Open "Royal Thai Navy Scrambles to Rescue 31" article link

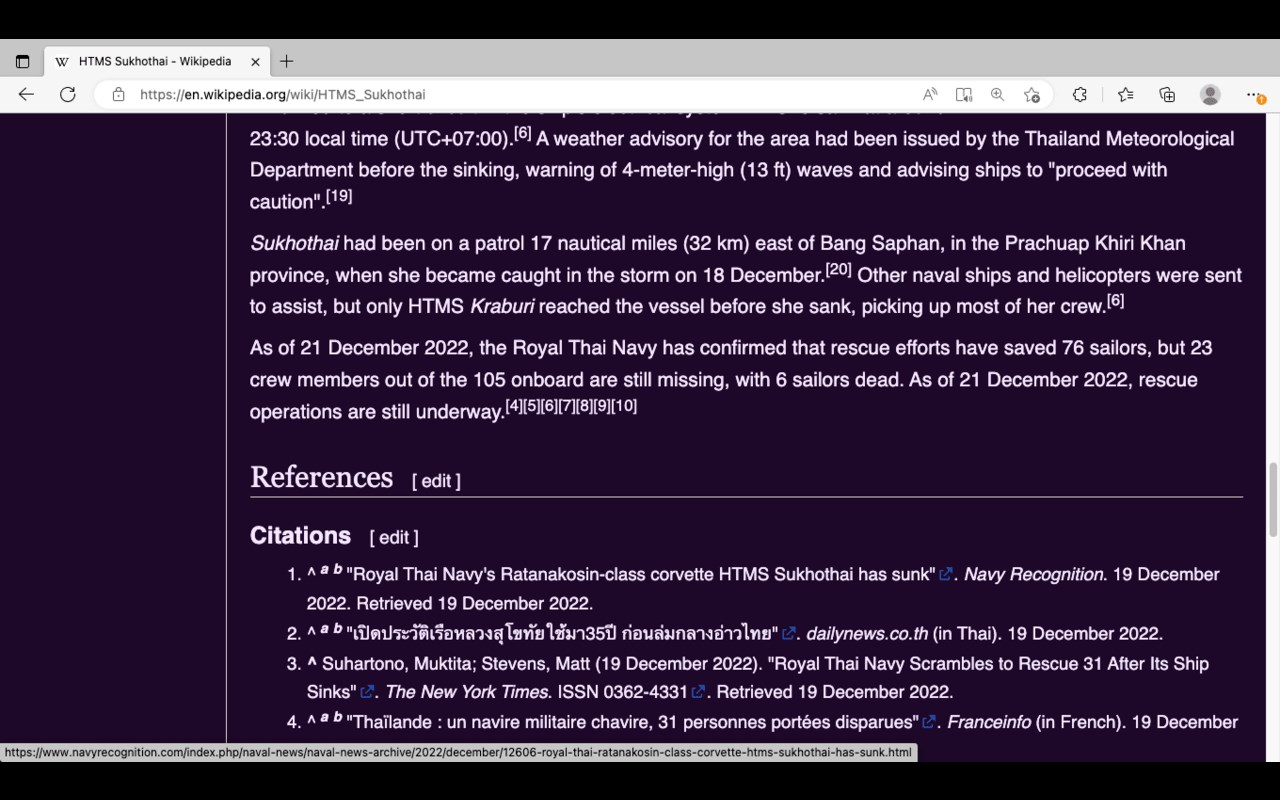(x=988, y=663)
